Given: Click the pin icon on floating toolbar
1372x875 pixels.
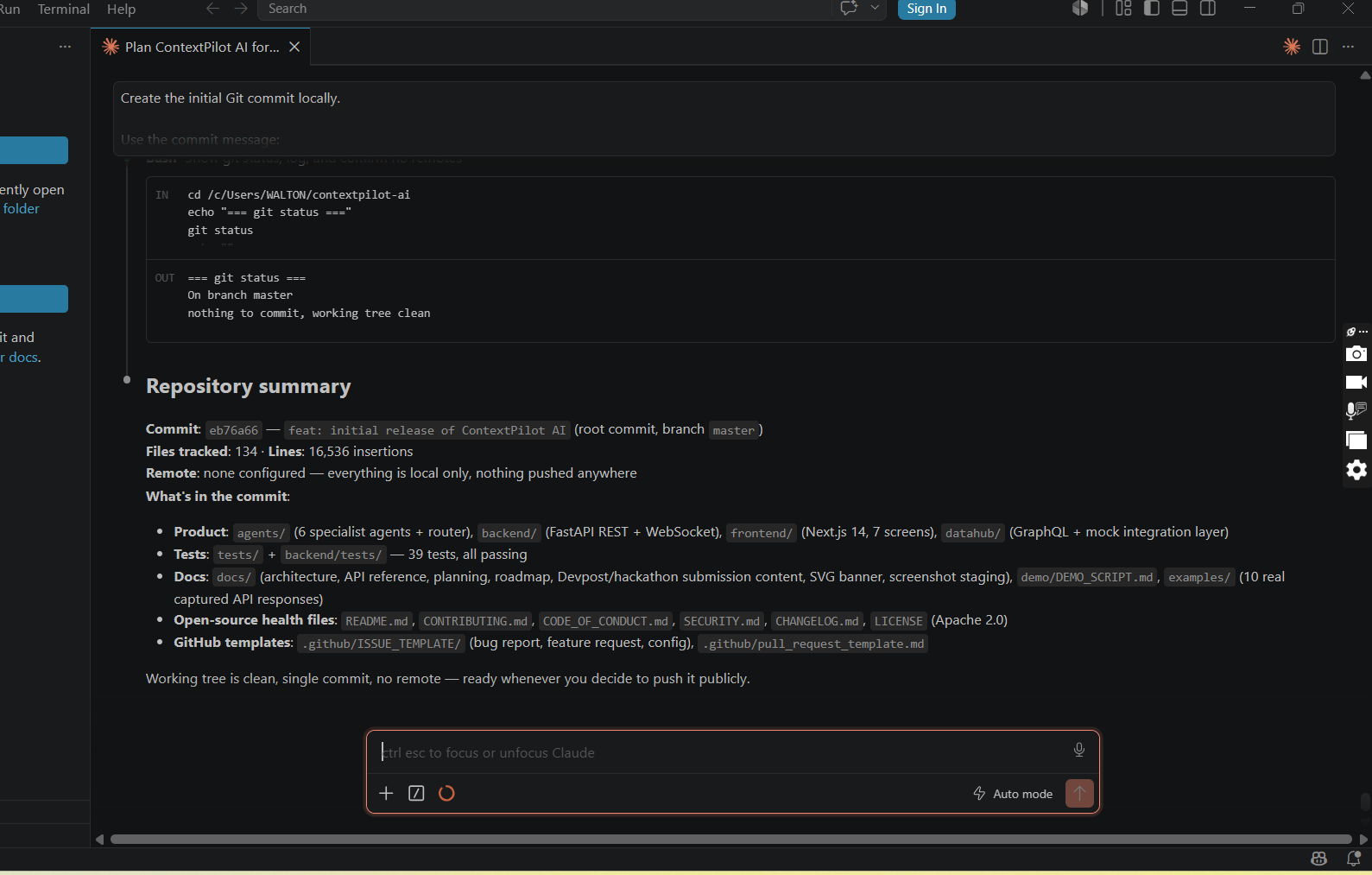Looking at the screenshot, I should point(1351,332).
